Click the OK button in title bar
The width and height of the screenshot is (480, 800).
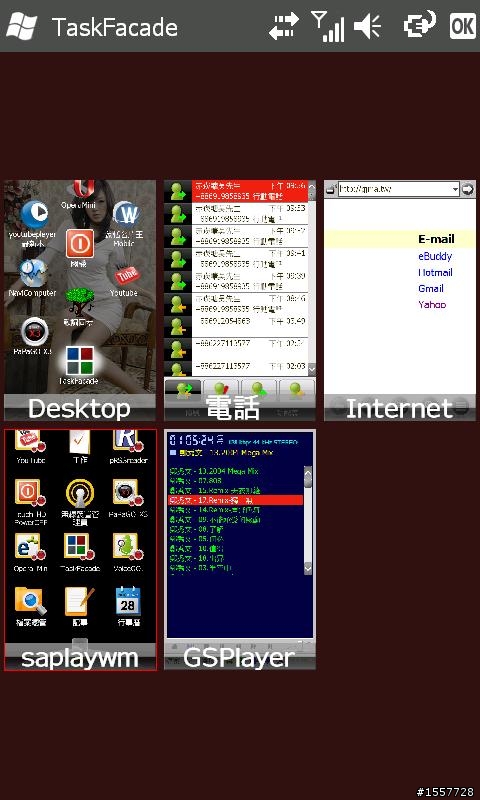(463, 26)
